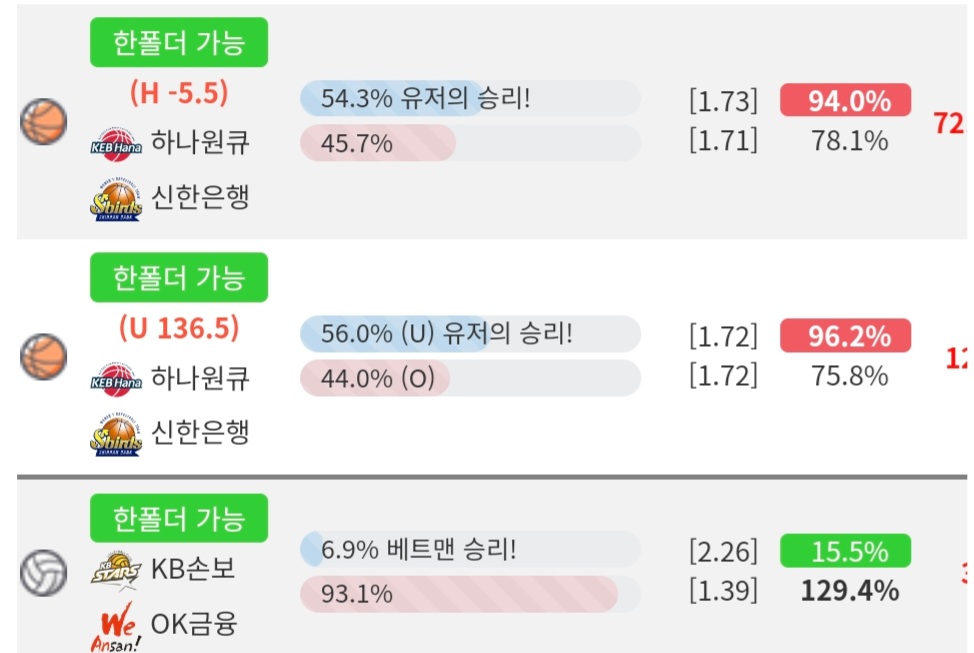Click the volleyball icon beside KB손보
The image size is (974, 653).
click(x=43, y=572)
